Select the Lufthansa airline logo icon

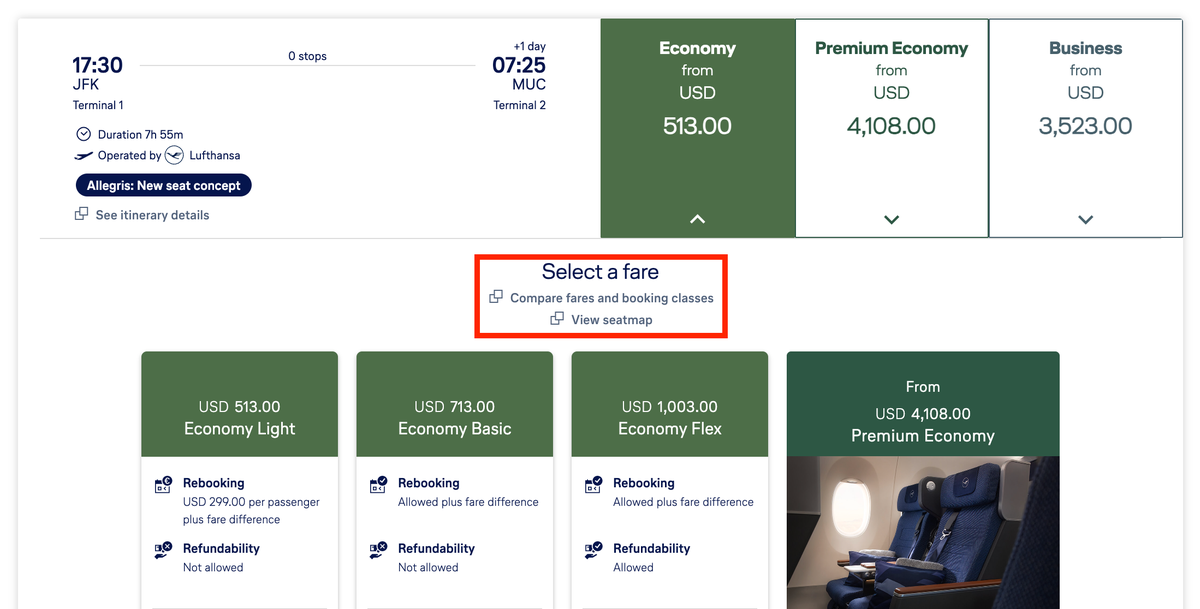(172, 155)
